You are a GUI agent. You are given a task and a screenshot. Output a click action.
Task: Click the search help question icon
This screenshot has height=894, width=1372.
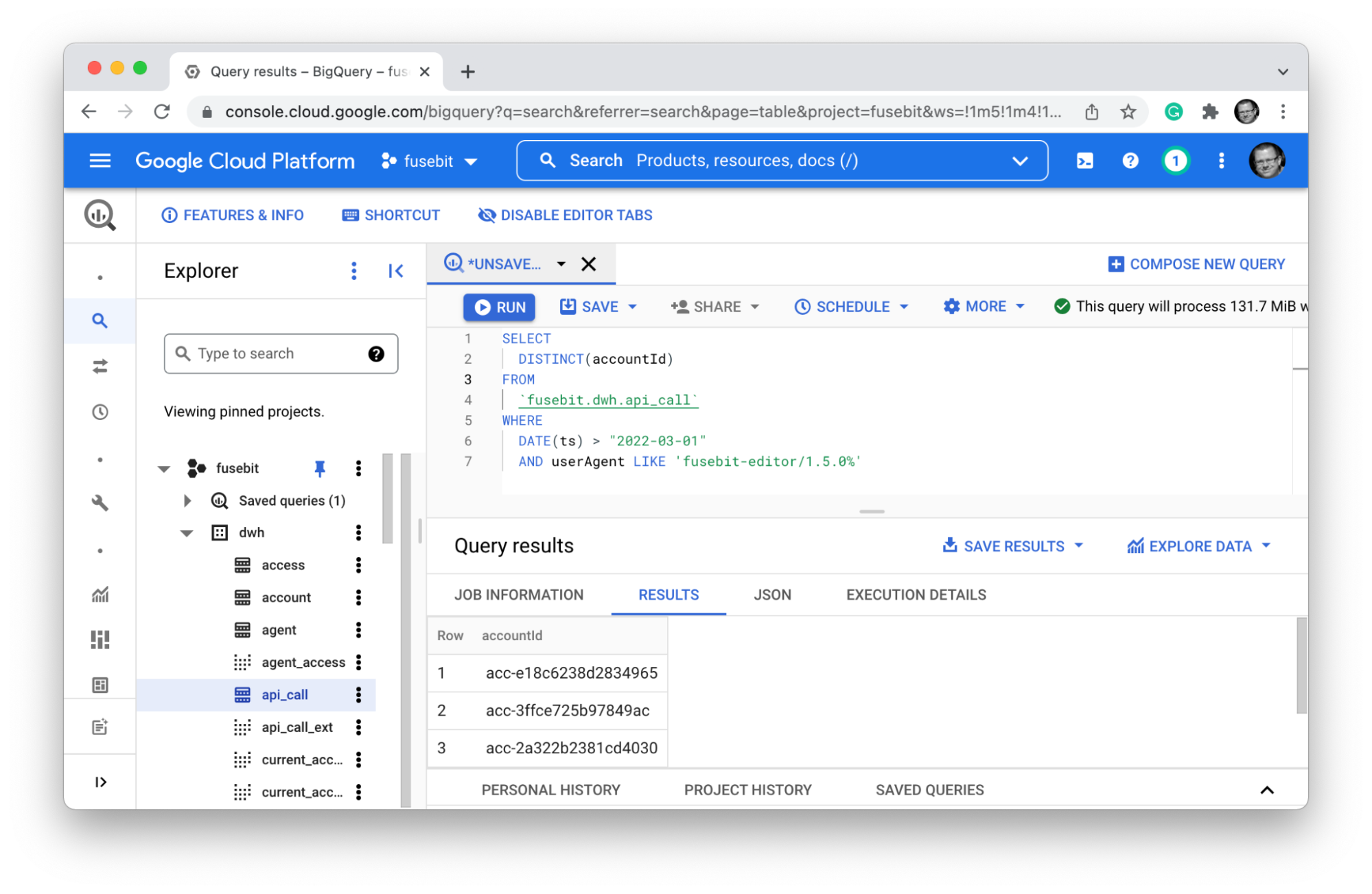[x=376, y=353]
